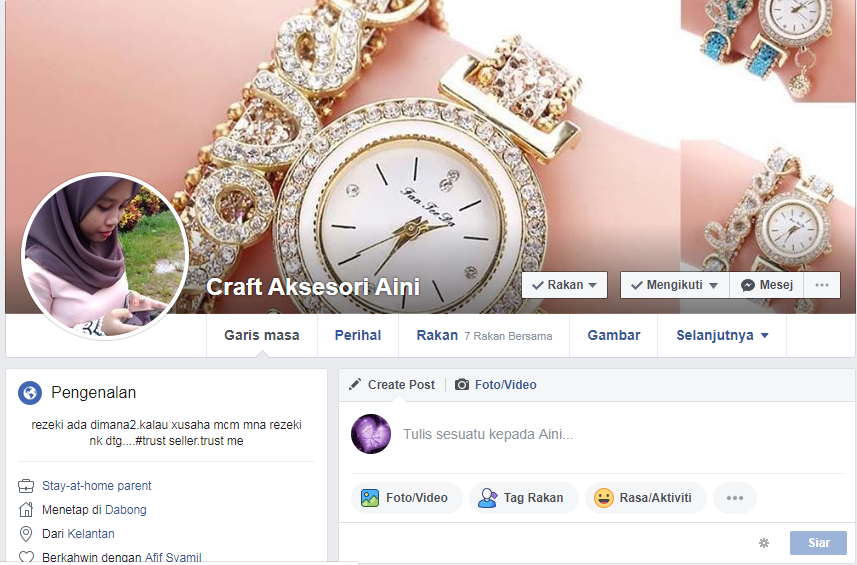This screenshot has height=565, width=857.
Task: Send a message with Mesej button
Action: [x=767, y=285]
